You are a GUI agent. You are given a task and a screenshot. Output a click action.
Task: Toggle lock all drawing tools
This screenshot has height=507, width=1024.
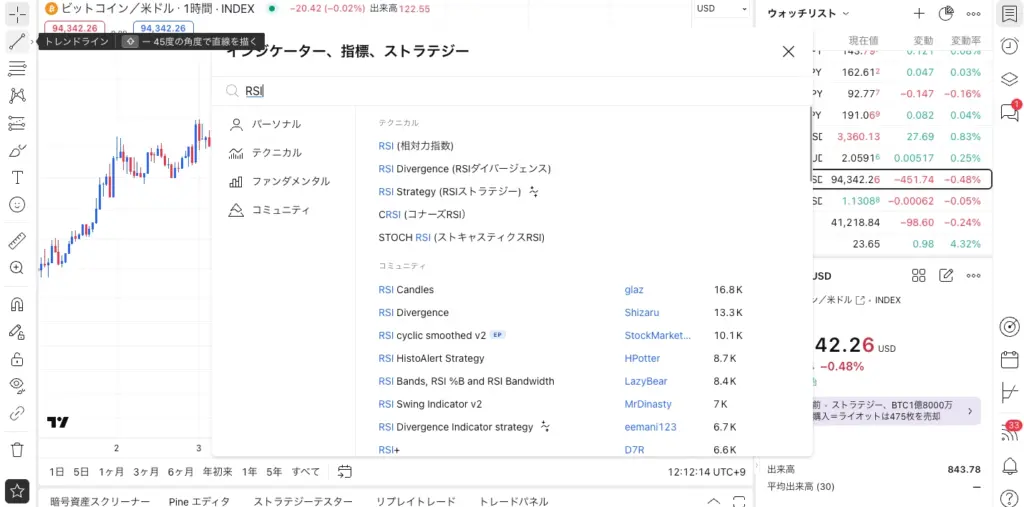(18, 359)
